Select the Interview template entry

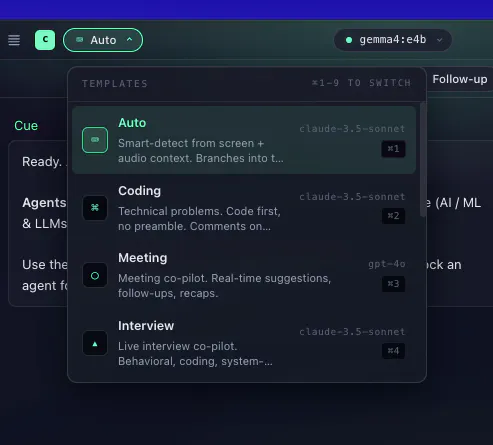click(244, 343)
